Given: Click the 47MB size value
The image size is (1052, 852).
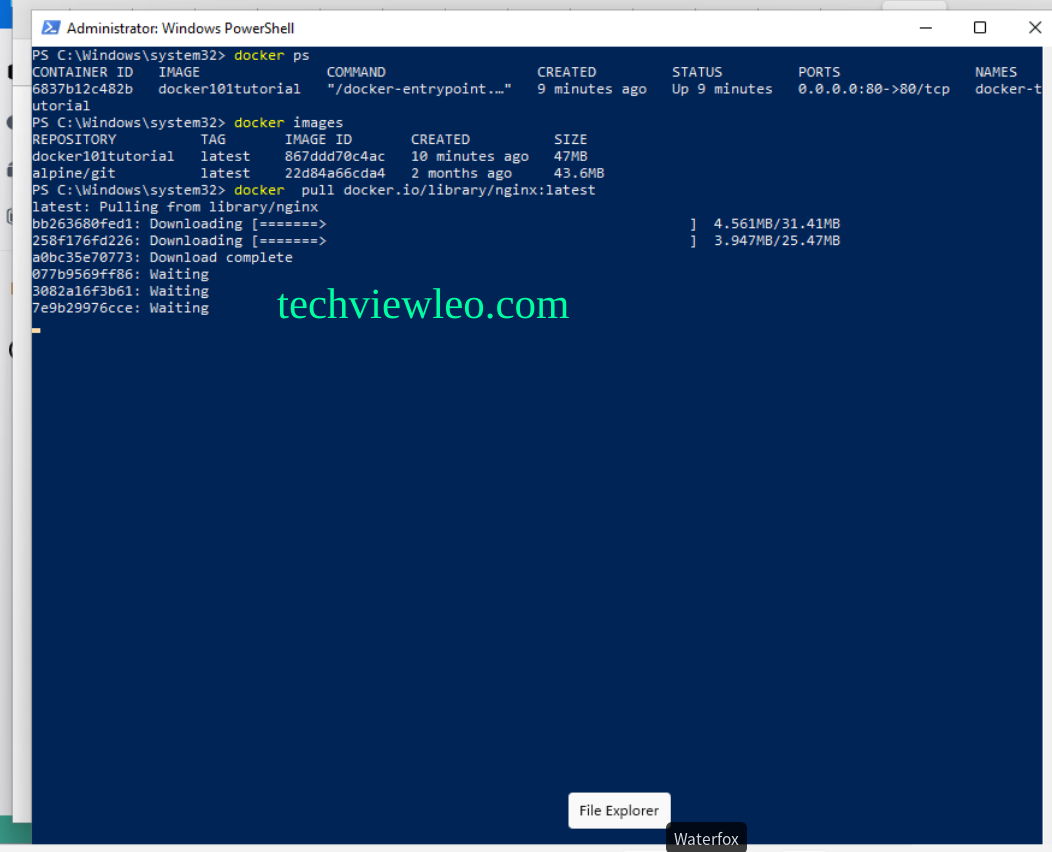Looking at the screenshot, I should tap(570, 156).
